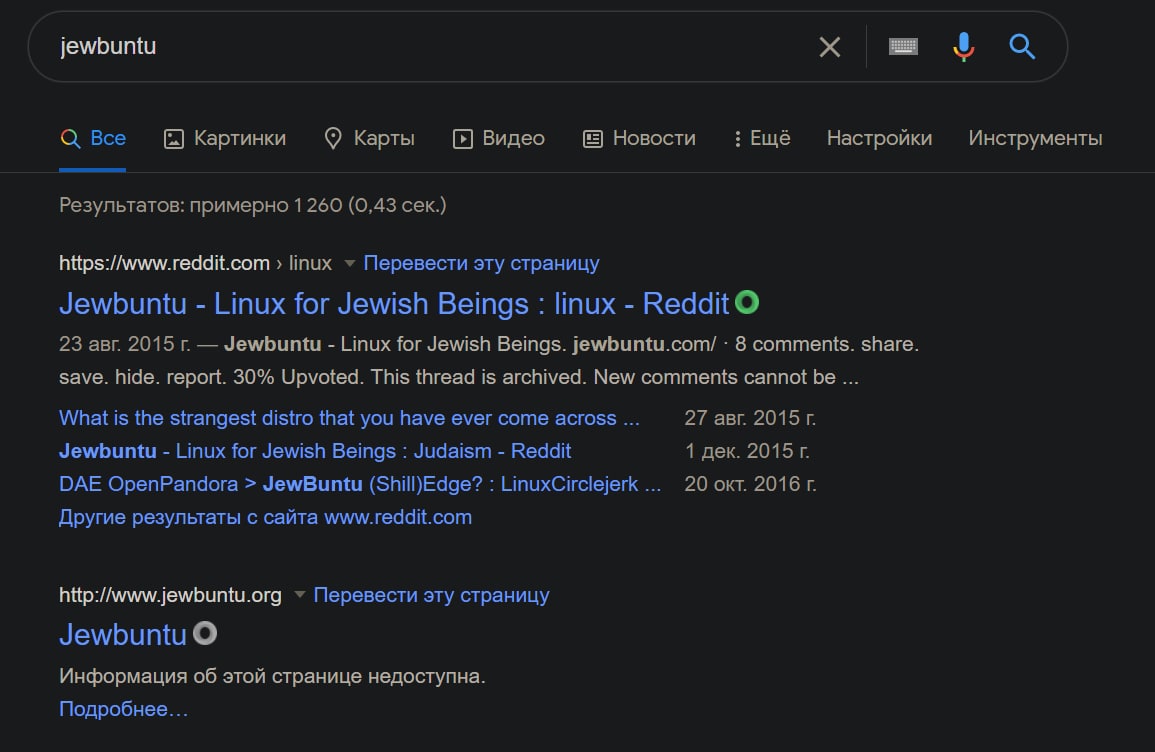This screenshot has width=1155, height=752.
Task: Open Инструменты
Action: (1035, 138)
